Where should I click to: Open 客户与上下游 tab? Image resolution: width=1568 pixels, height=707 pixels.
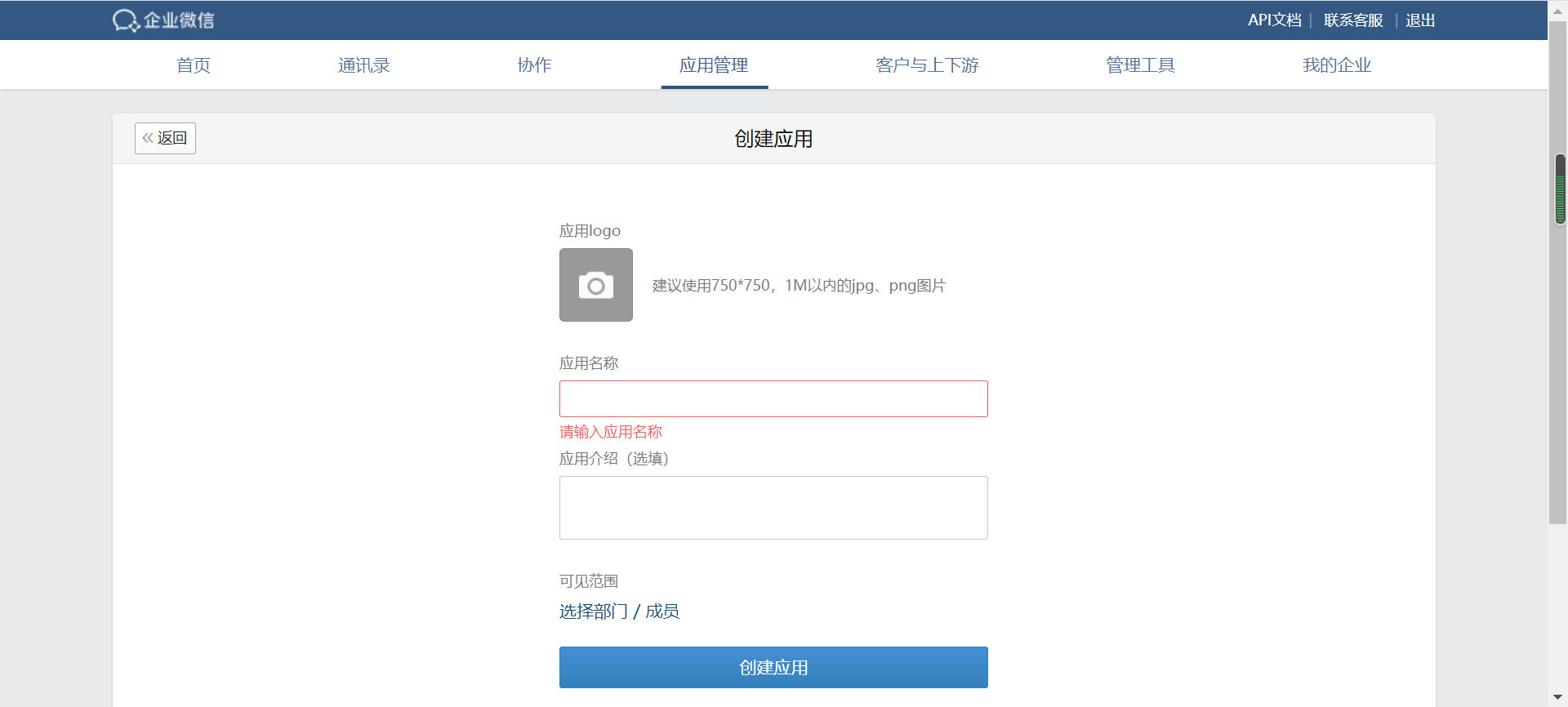click(927, 65)
